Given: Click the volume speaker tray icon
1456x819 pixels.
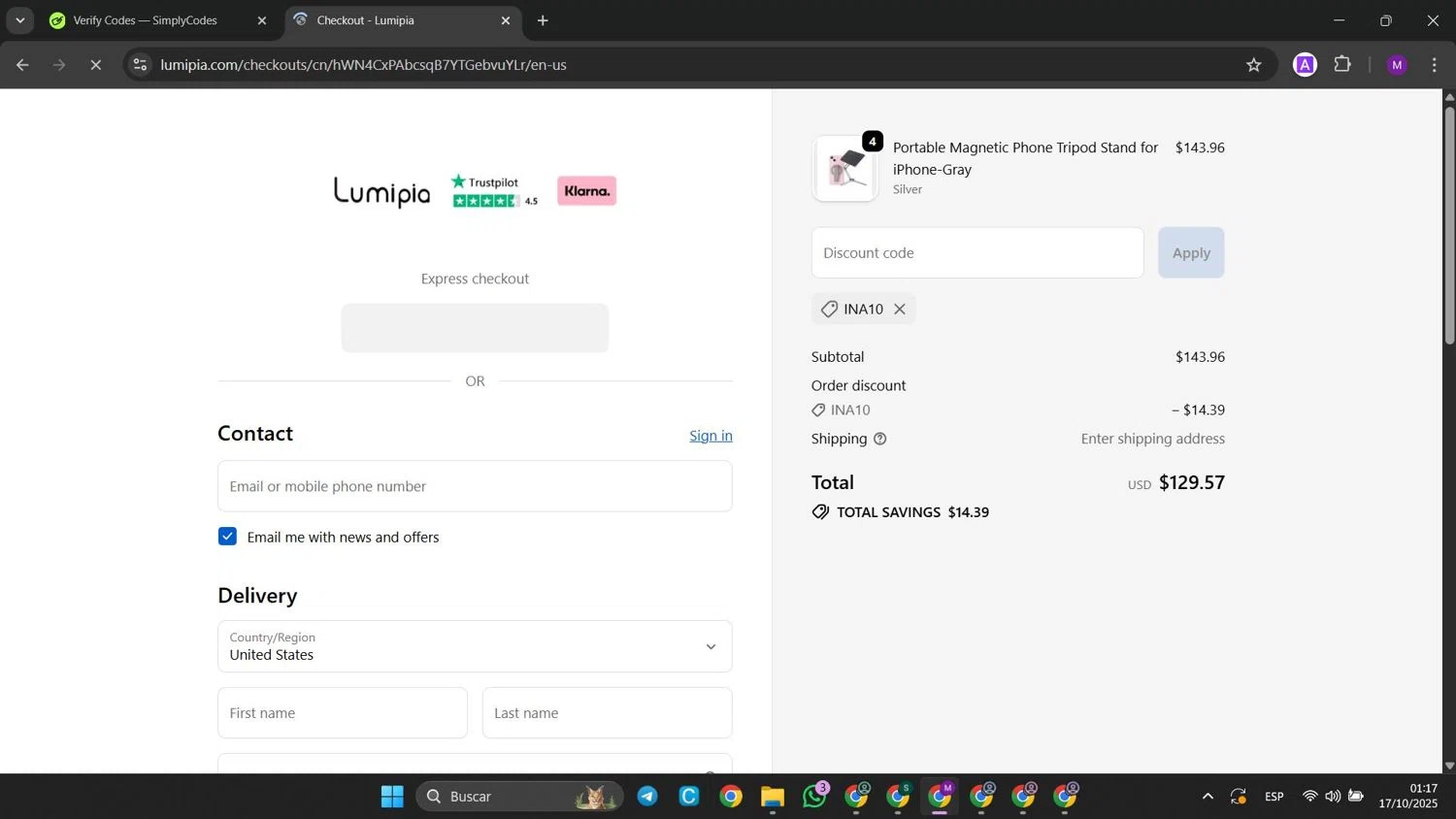Looking at the screenshot, I should click(x=1333, y=797).
